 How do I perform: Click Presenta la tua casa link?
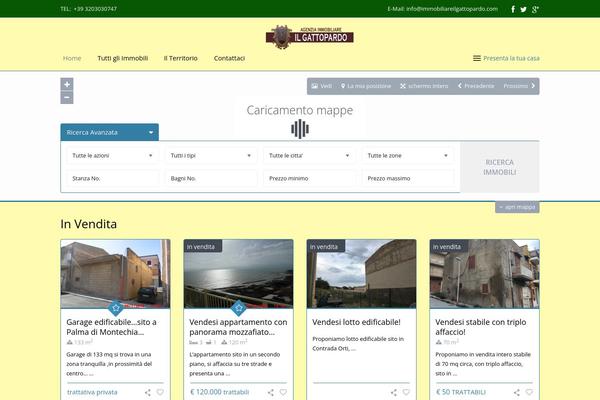[x=511, y=58]
